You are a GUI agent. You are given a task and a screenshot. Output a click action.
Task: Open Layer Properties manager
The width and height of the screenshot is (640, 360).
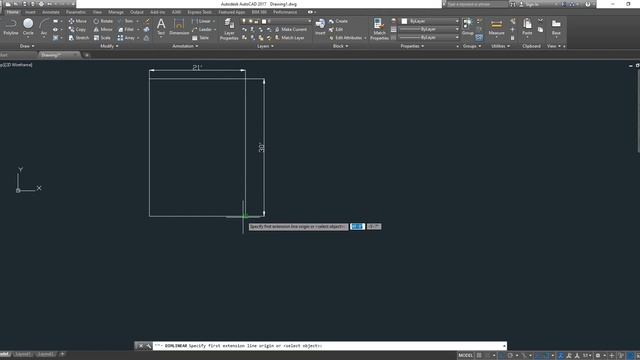(229, 29)
